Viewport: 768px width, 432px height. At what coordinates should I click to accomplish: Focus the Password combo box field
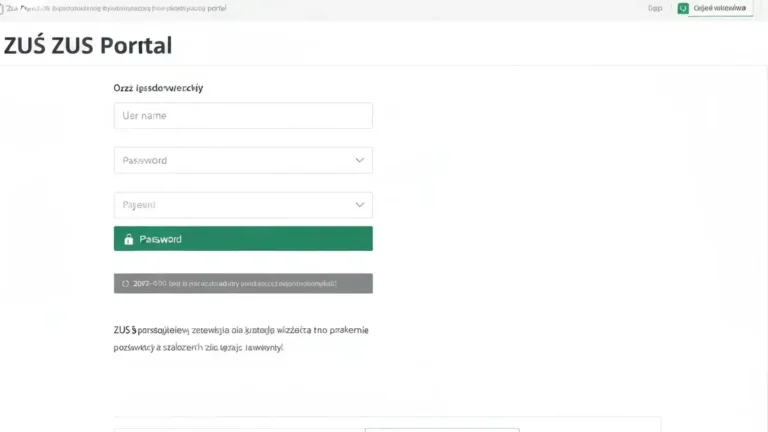[243, 160]
